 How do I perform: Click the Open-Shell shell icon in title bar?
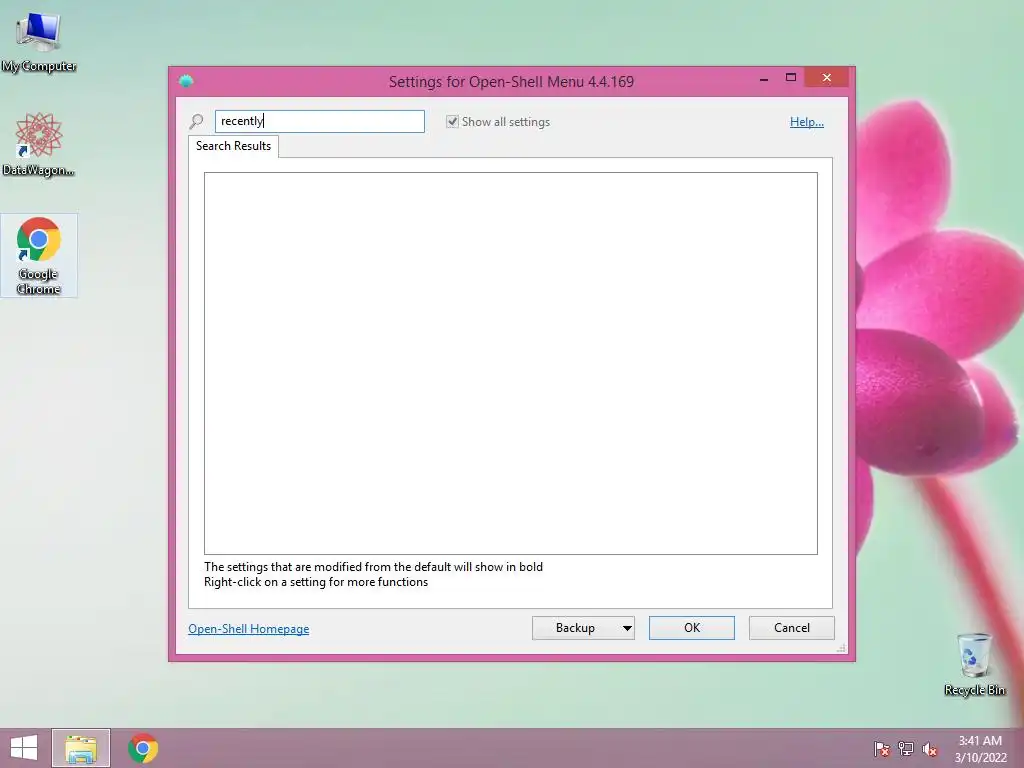tap(186, 81)
